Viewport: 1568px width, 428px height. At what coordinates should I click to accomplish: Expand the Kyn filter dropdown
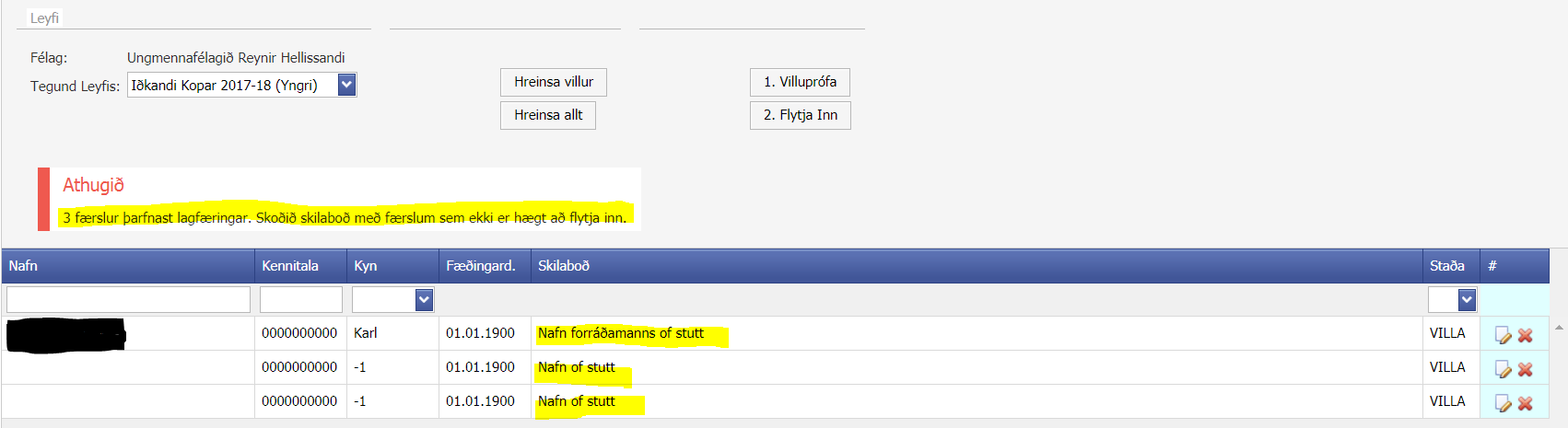[424, 299]
